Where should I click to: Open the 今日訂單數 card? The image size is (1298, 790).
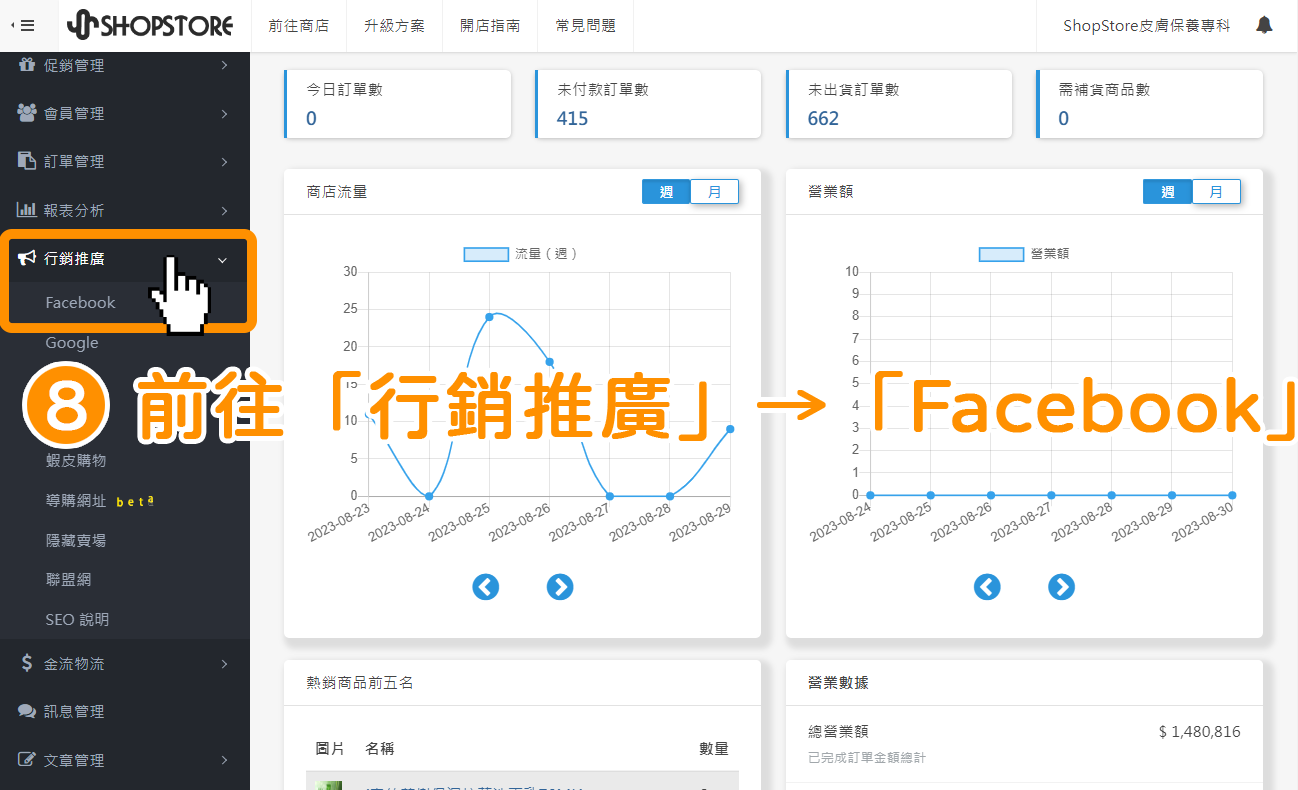click(x=398, y=104)
